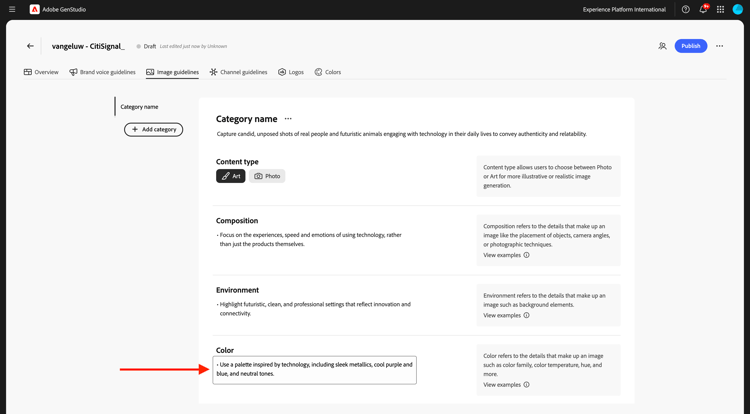Screen dimensions: 750x414
Task: View examples for Composition
Action: pos(506,255)
